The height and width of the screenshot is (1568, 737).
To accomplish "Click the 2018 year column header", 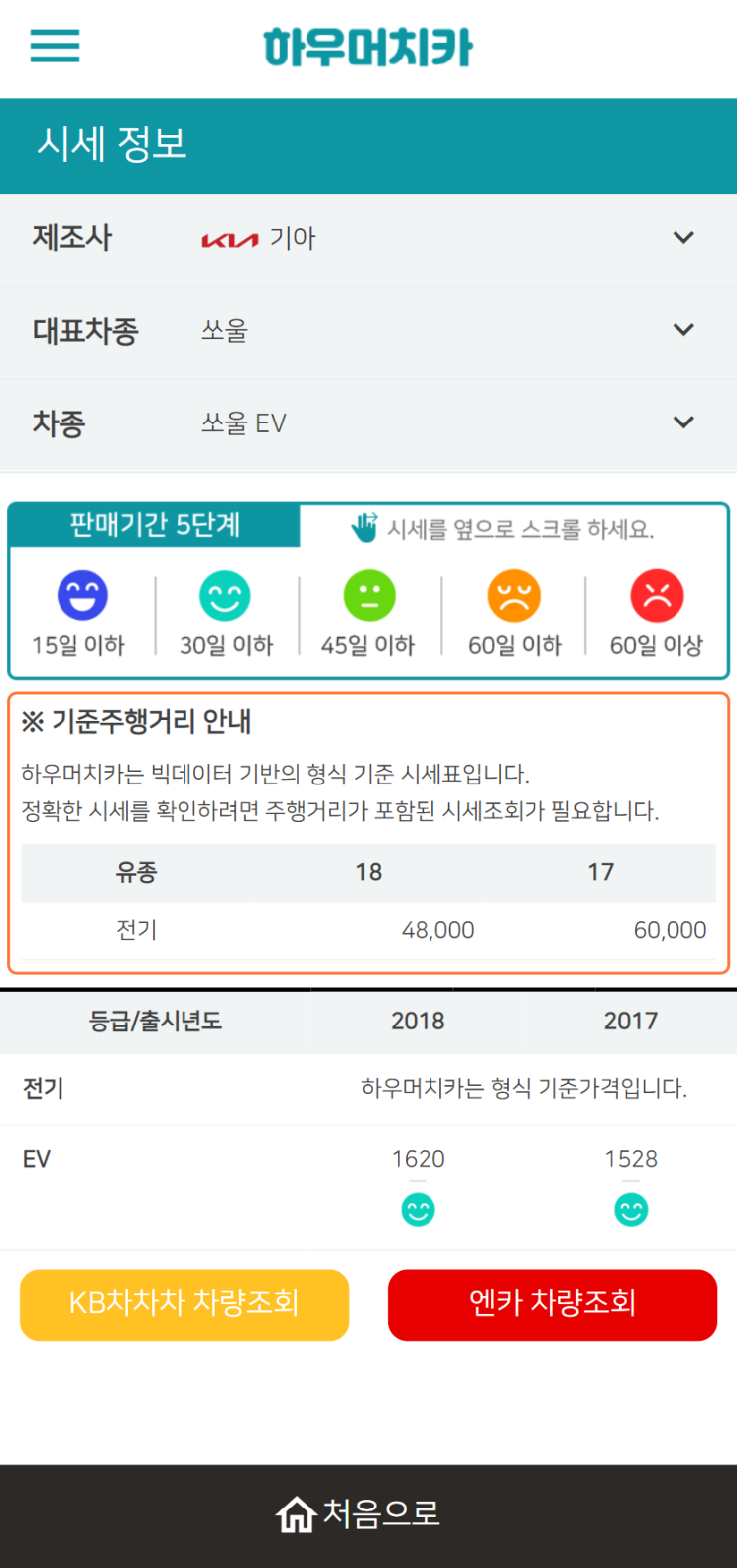I will (x=418, y=1021).
